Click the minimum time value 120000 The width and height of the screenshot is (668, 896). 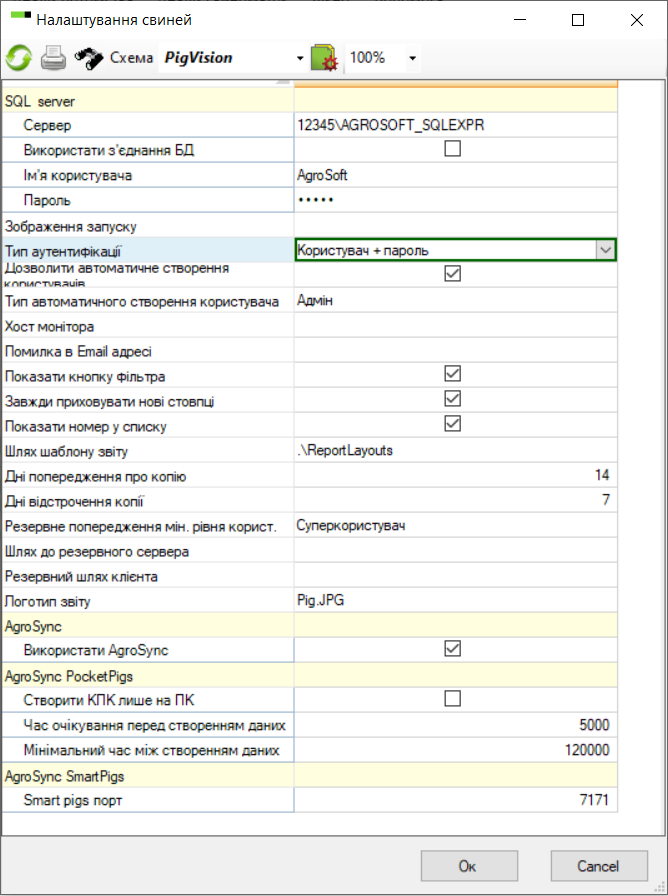coord(455,750)
